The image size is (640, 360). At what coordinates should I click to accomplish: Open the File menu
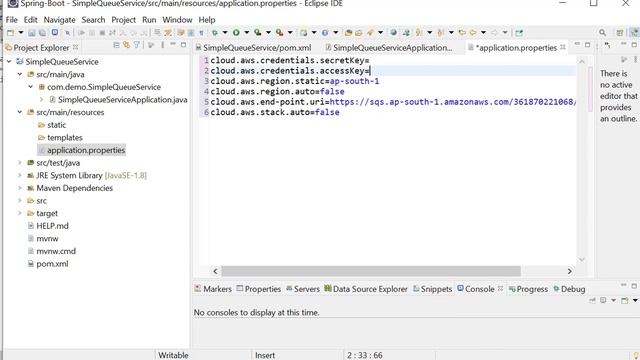11,20
